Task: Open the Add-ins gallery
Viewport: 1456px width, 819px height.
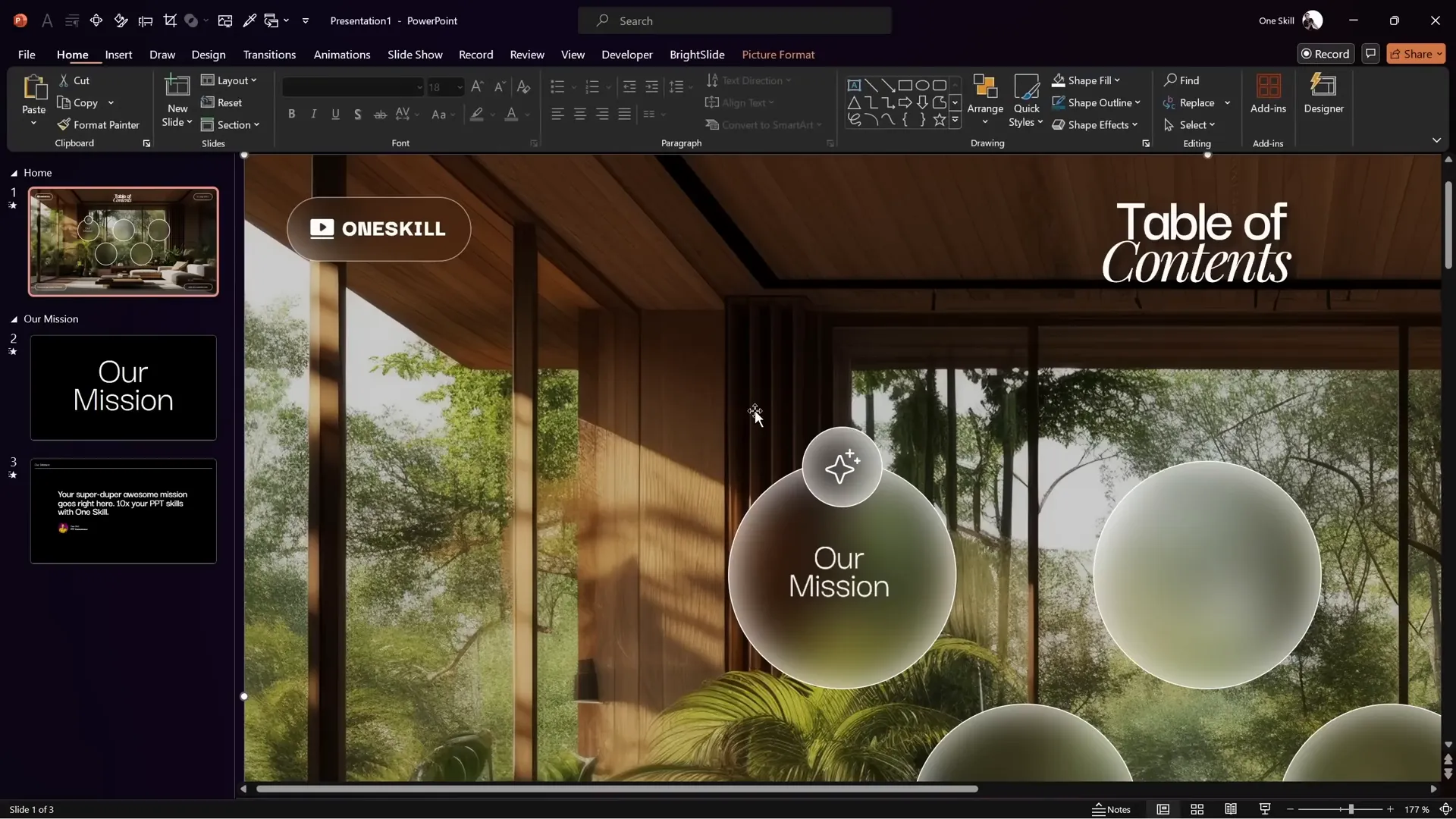Action: pyautogui.click(x=1268, y=93)
